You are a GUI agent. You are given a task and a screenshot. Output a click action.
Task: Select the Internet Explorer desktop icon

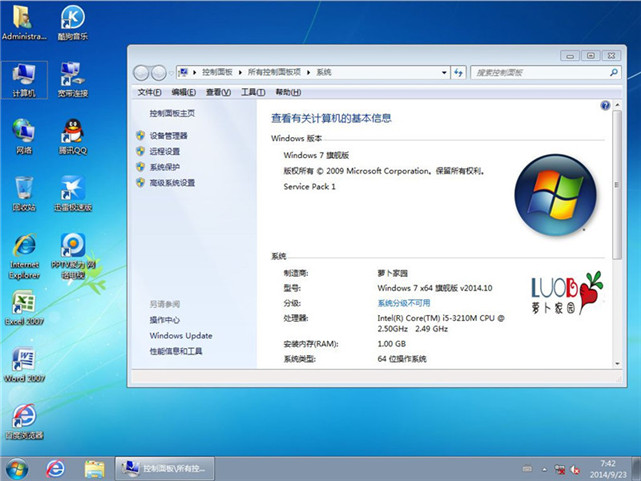(24, 256)
